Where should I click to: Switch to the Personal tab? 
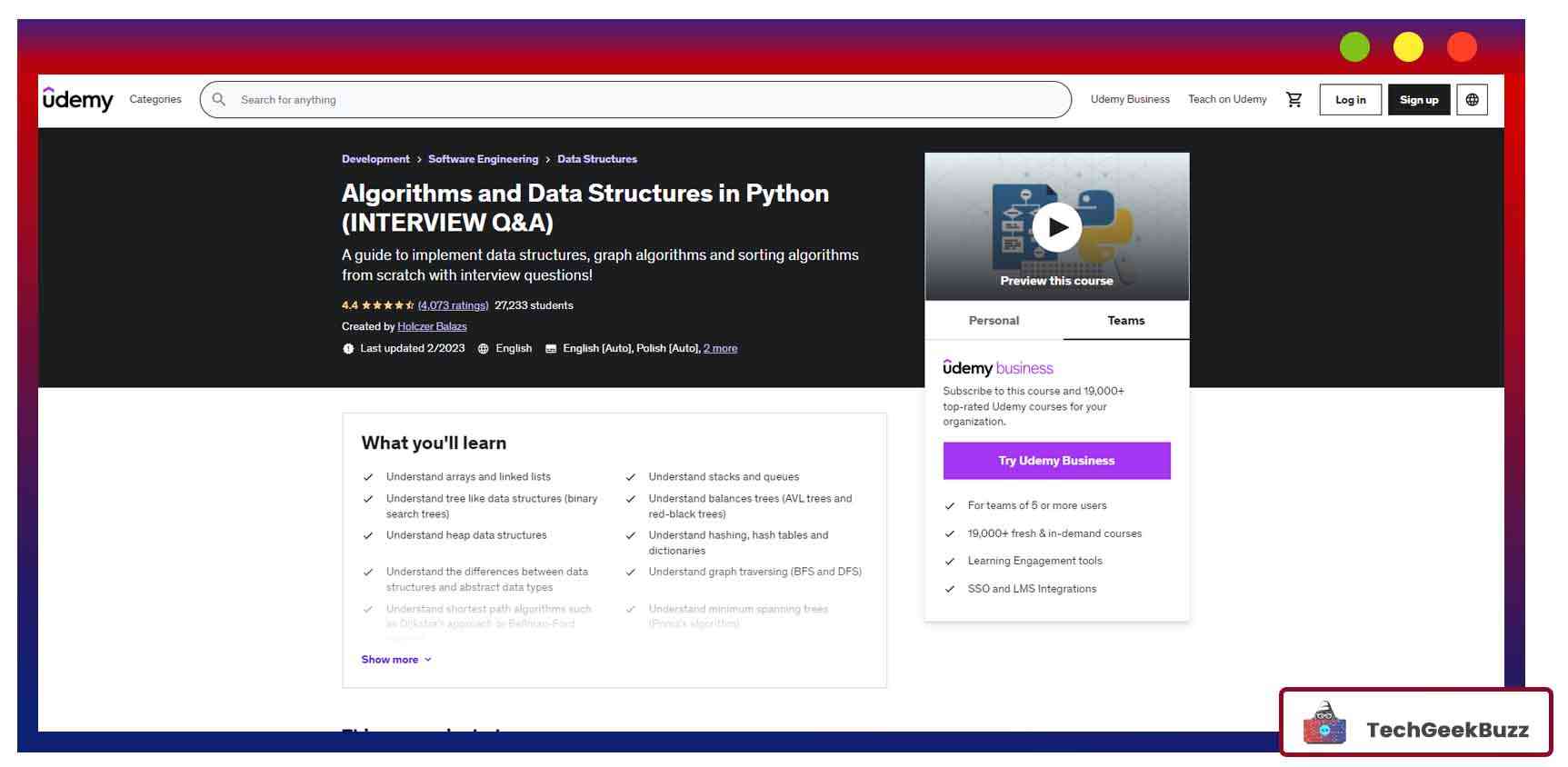pos(994,321)
